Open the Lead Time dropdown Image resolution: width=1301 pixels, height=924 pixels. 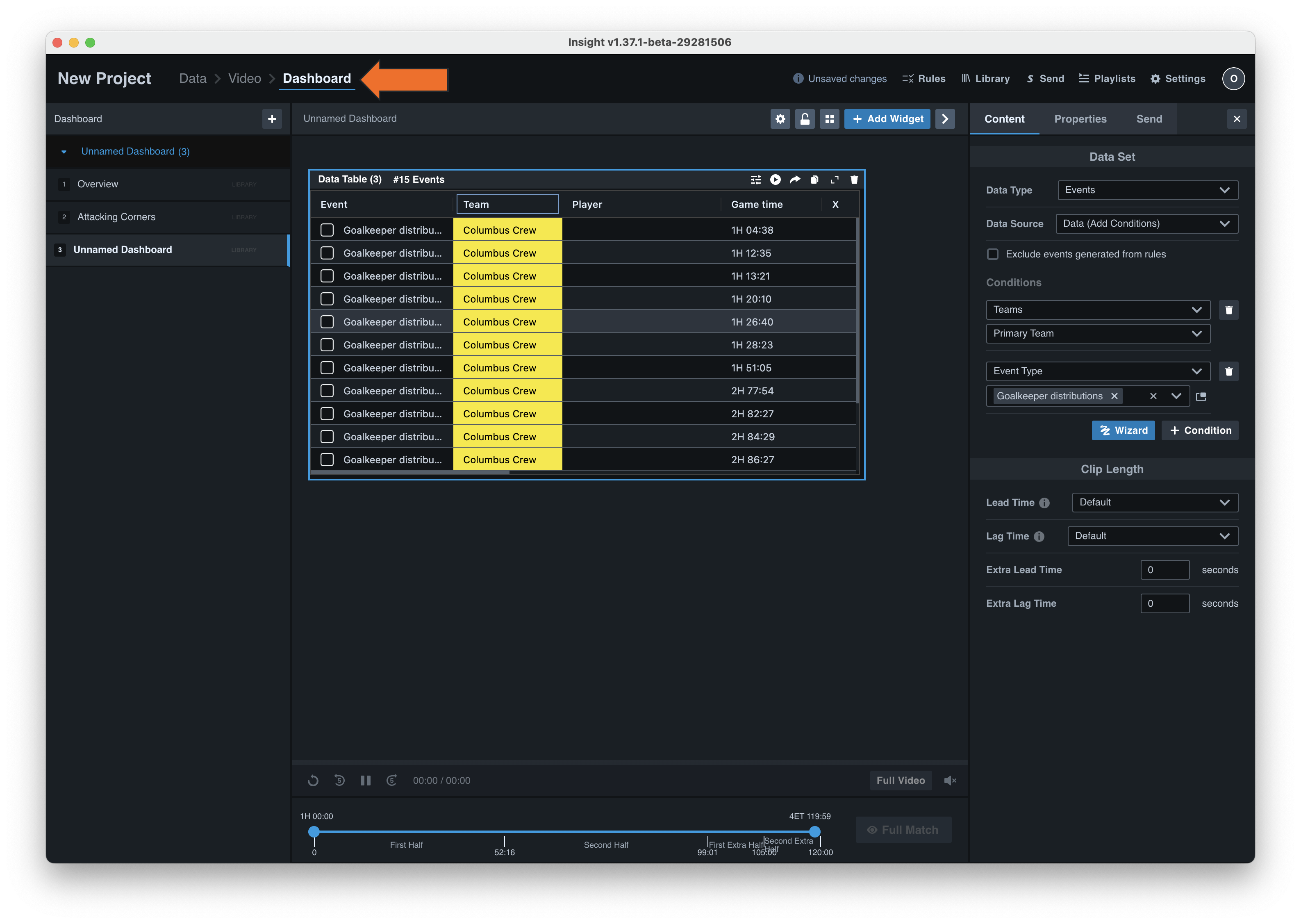(1155, 503)
